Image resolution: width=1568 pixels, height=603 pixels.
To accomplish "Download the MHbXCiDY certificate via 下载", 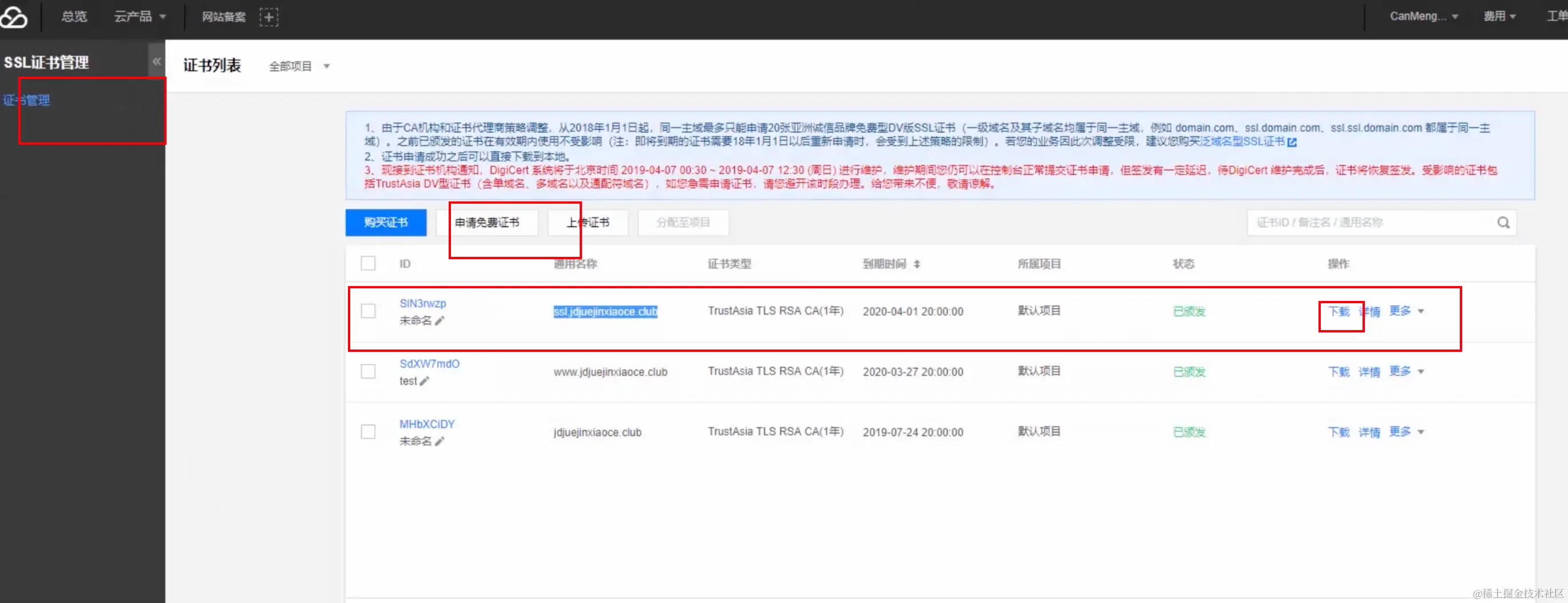I will click(x=1339, y=432).
